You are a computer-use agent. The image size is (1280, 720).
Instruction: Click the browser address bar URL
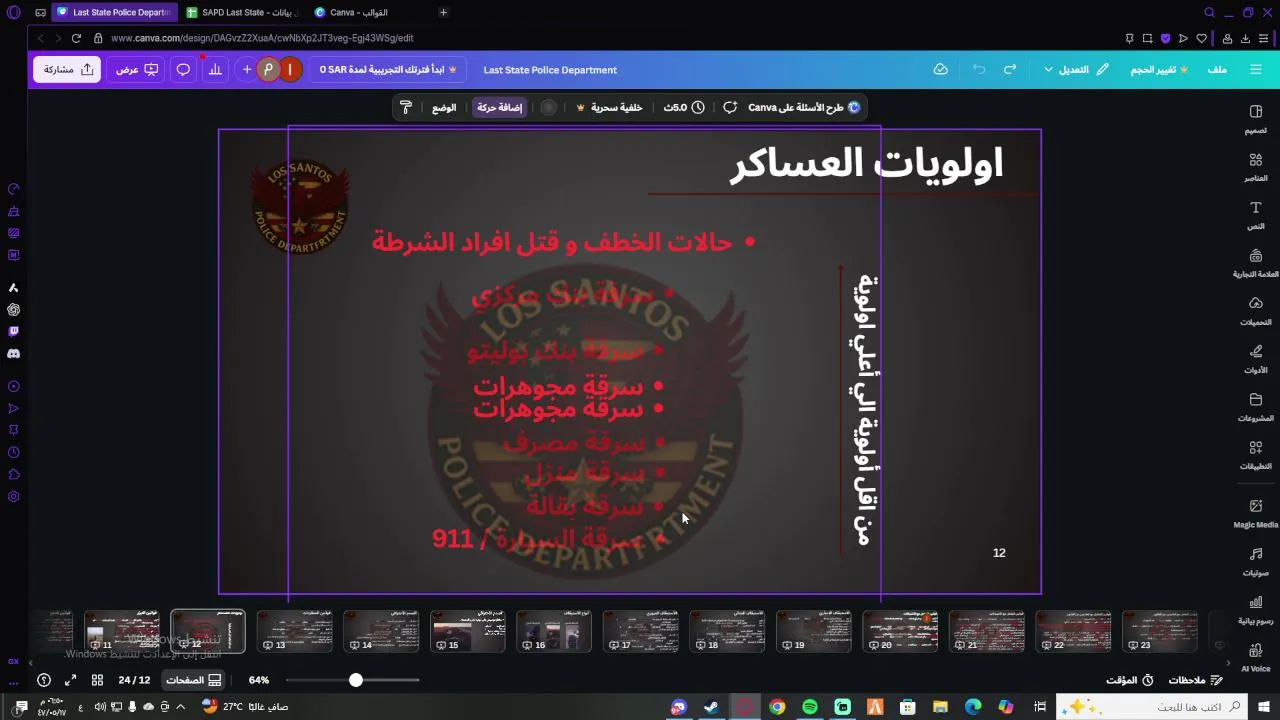(262, 38)
